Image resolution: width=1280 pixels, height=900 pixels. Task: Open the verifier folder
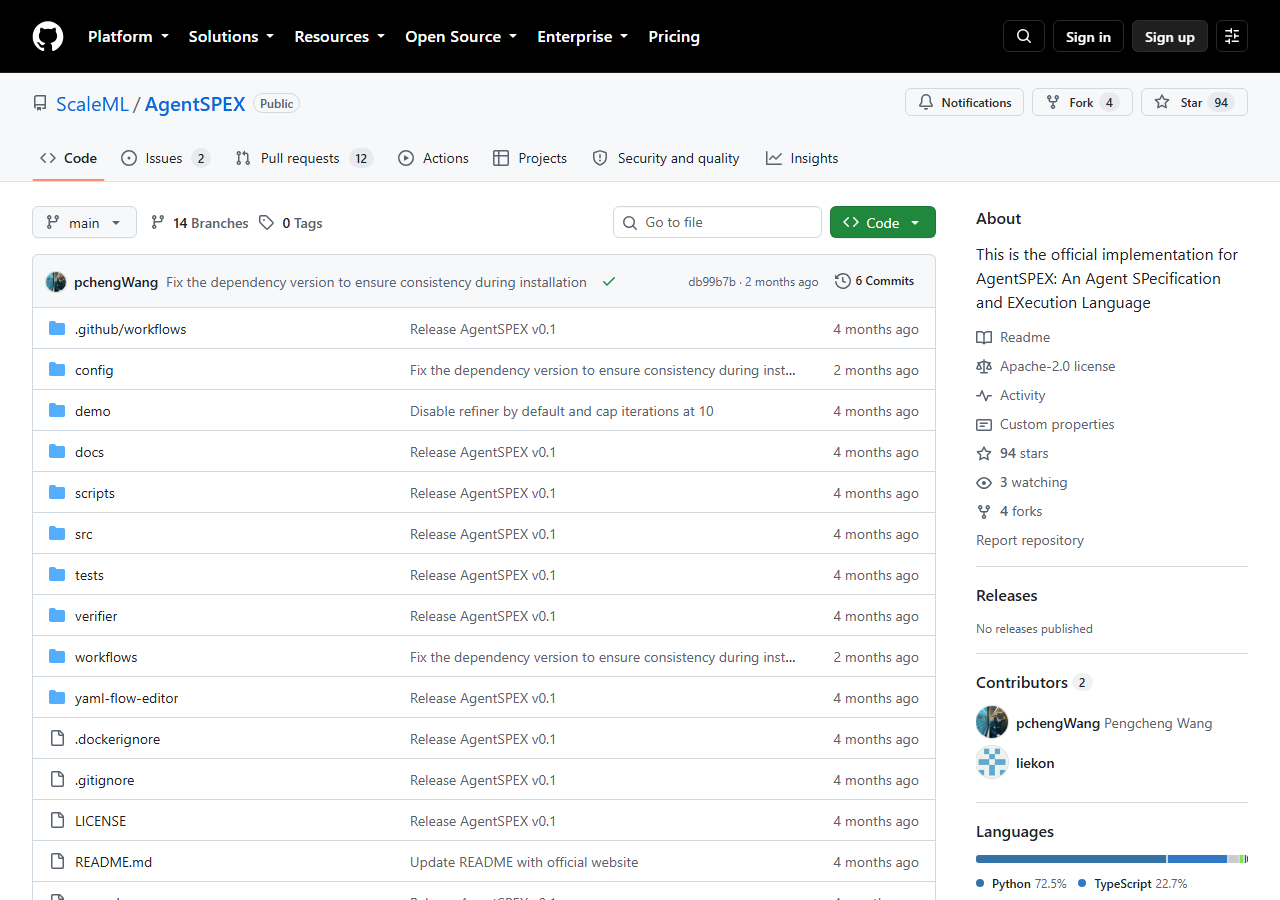[x=96, y=615]
